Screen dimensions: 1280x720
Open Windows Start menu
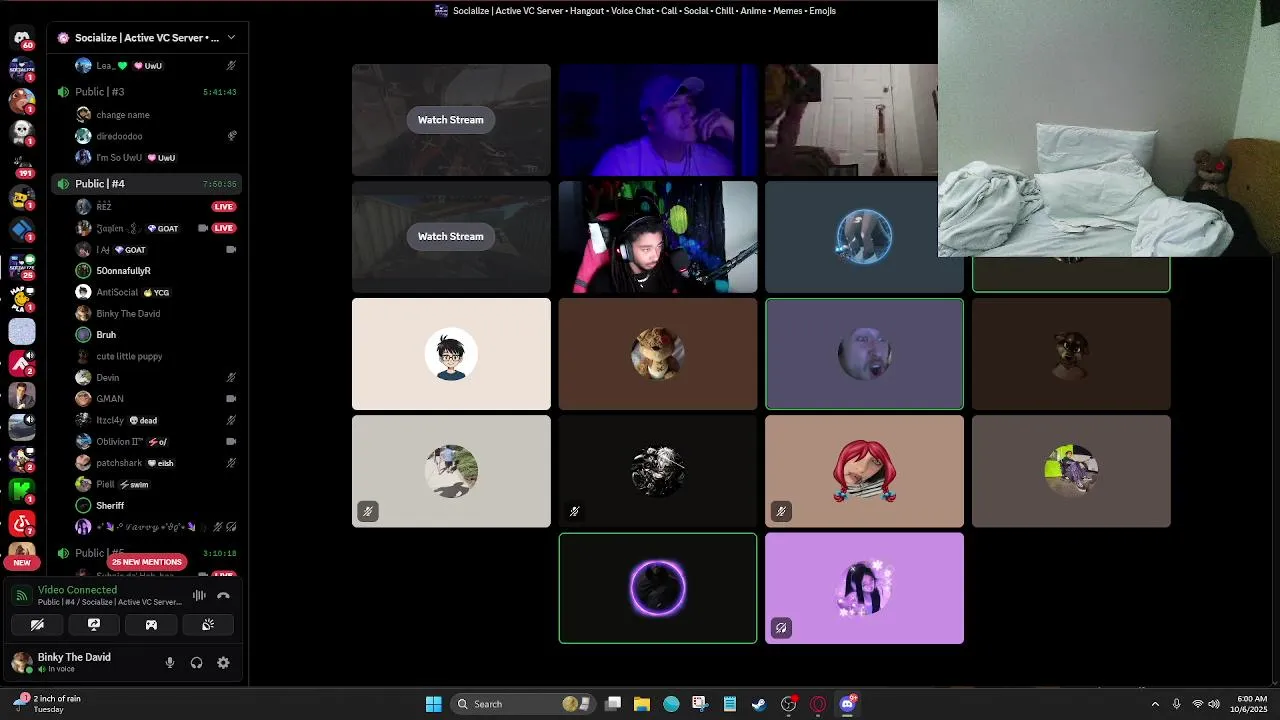point(433,704)
